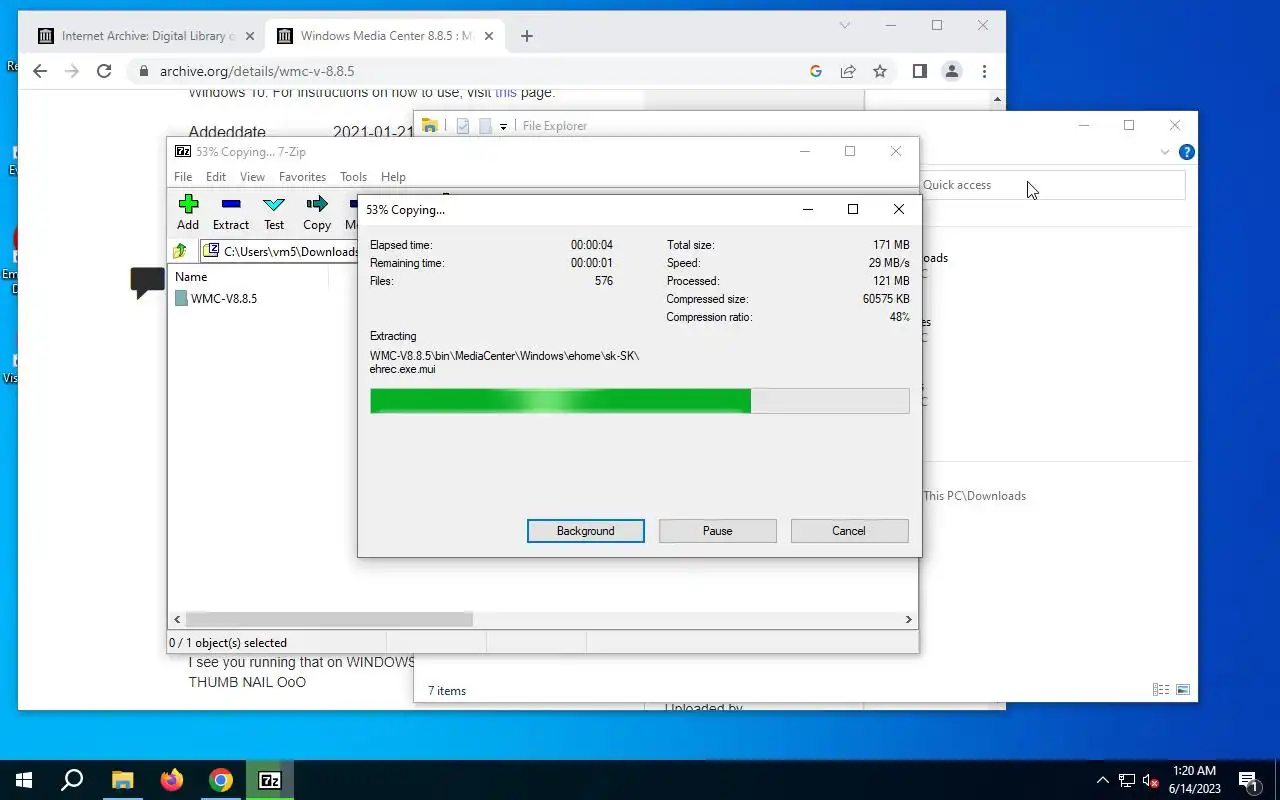Open the Windows Start menu
Screen dimensions: 1280x800
click(24, 780)
